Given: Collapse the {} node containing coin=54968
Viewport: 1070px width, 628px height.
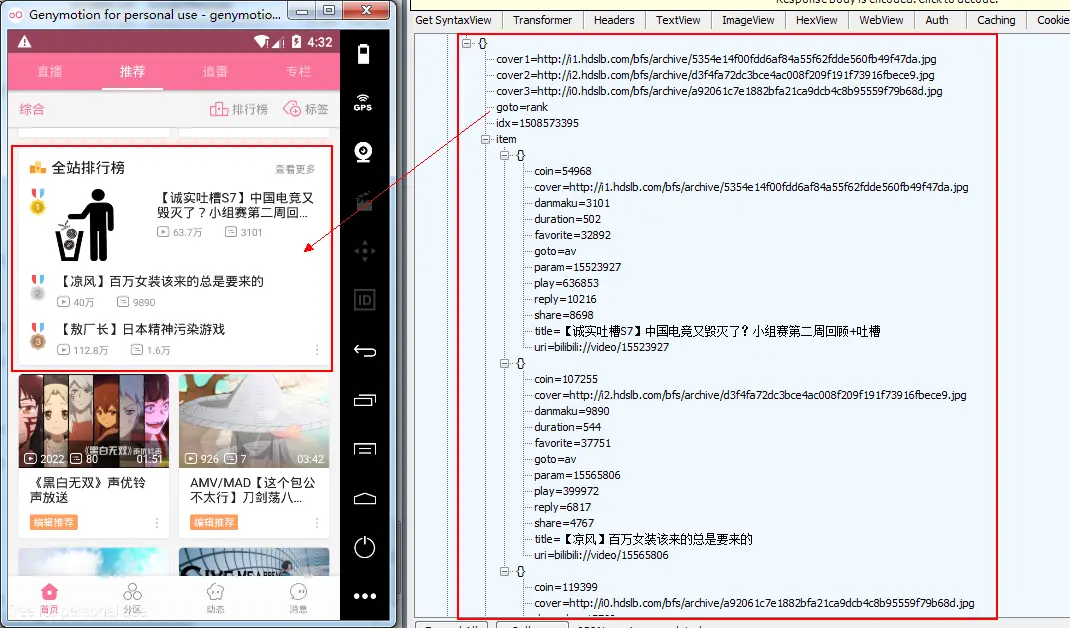Looking at the screenshot, I should [504, 155].
